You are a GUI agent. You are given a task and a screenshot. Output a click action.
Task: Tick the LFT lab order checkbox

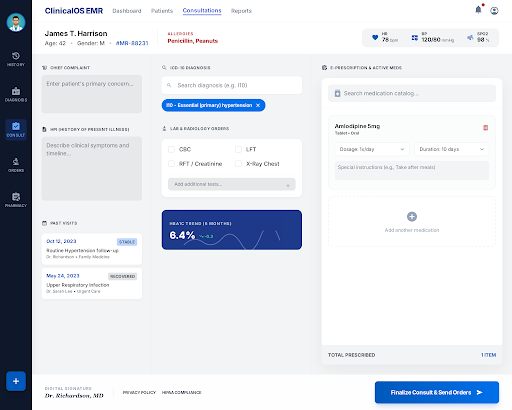tap(238, 149)
